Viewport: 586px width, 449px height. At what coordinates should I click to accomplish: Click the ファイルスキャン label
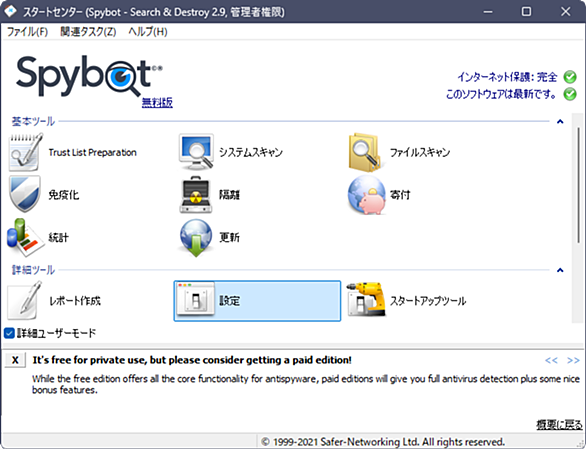click(x=420, y=152)
